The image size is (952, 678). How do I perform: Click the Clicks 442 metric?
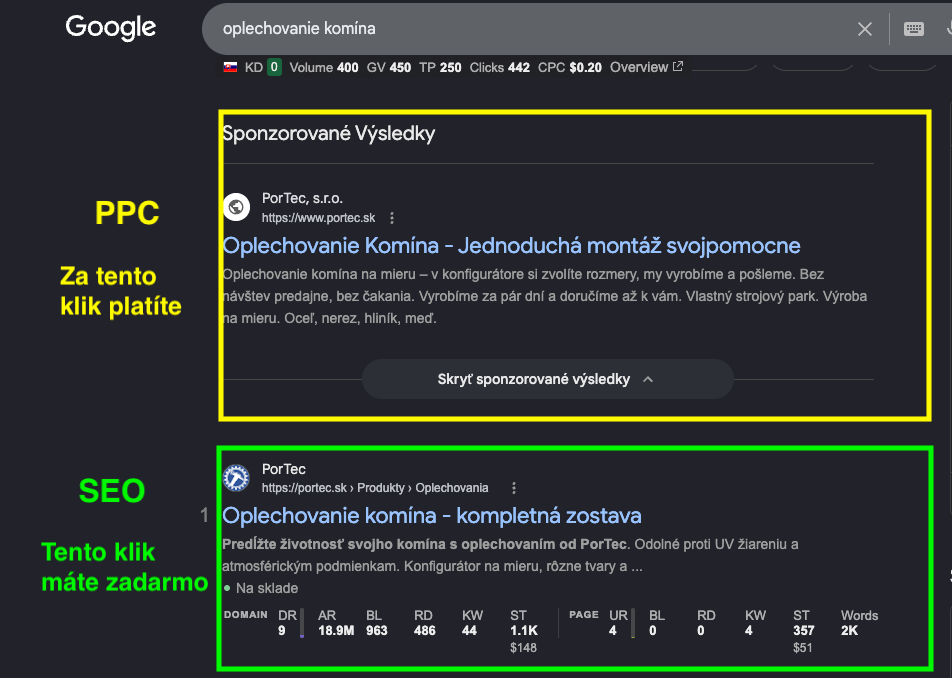coord(500,67)
